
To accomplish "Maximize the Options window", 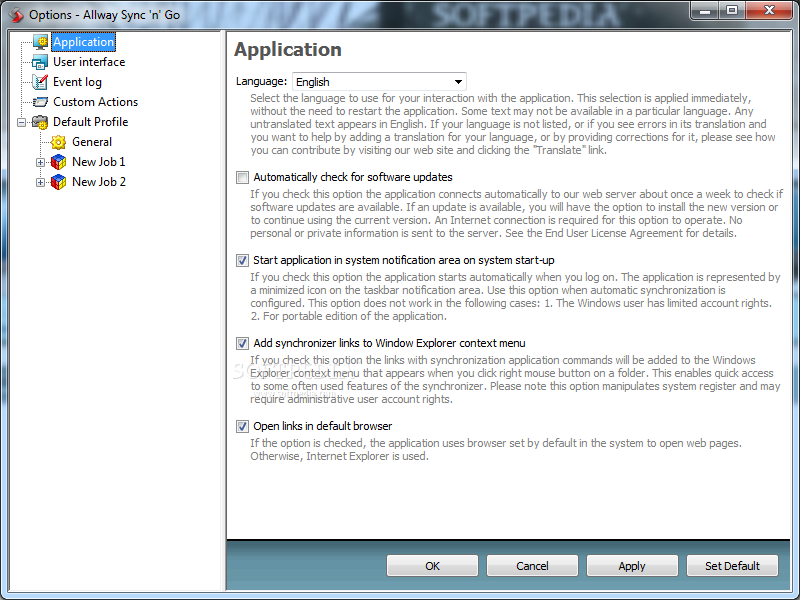I will [732, 11].
